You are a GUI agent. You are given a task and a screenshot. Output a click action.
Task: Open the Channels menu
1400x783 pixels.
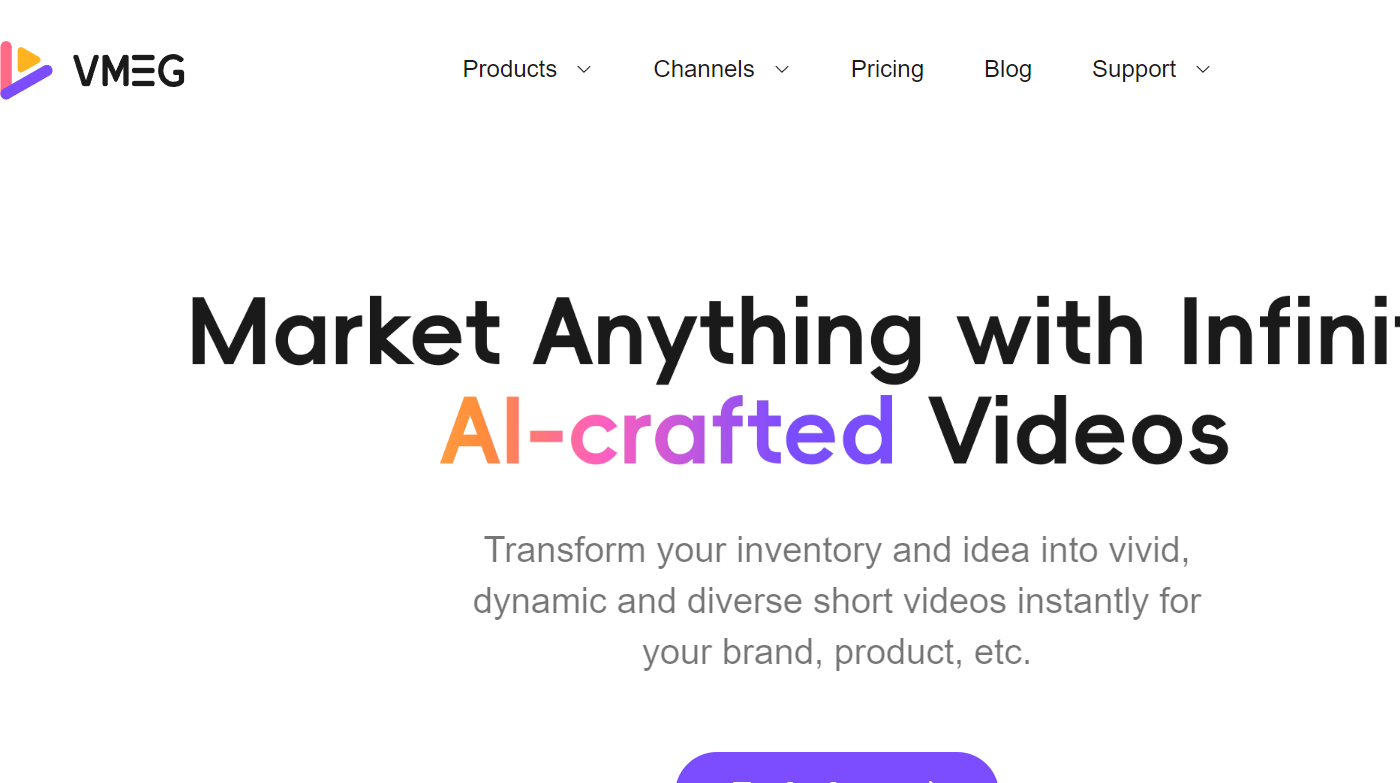click(704, 69)
